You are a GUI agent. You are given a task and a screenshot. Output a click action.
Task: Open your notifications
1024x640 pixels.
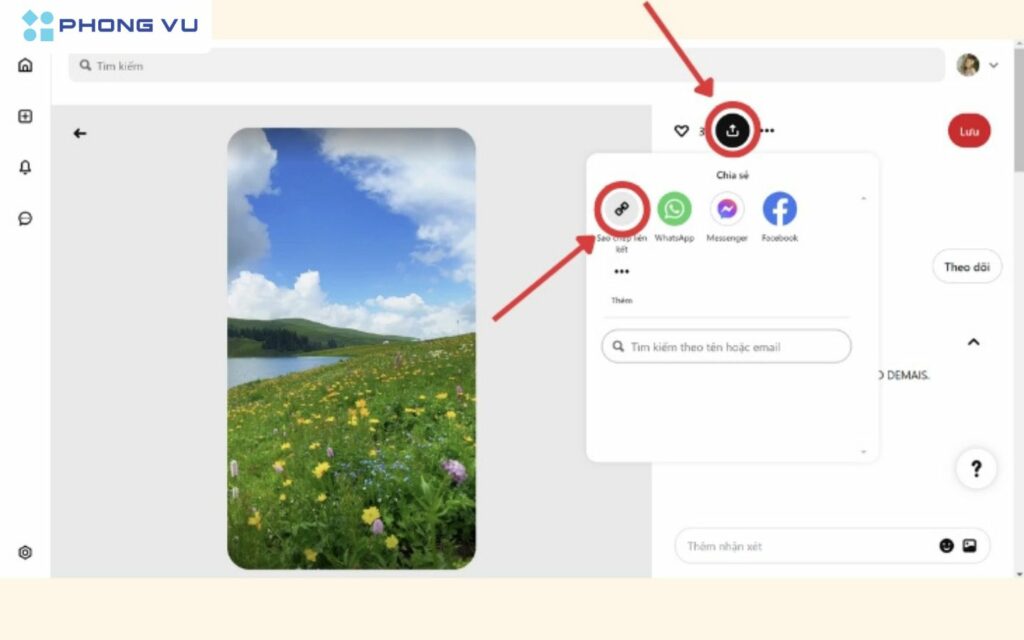tap(25, 167)
